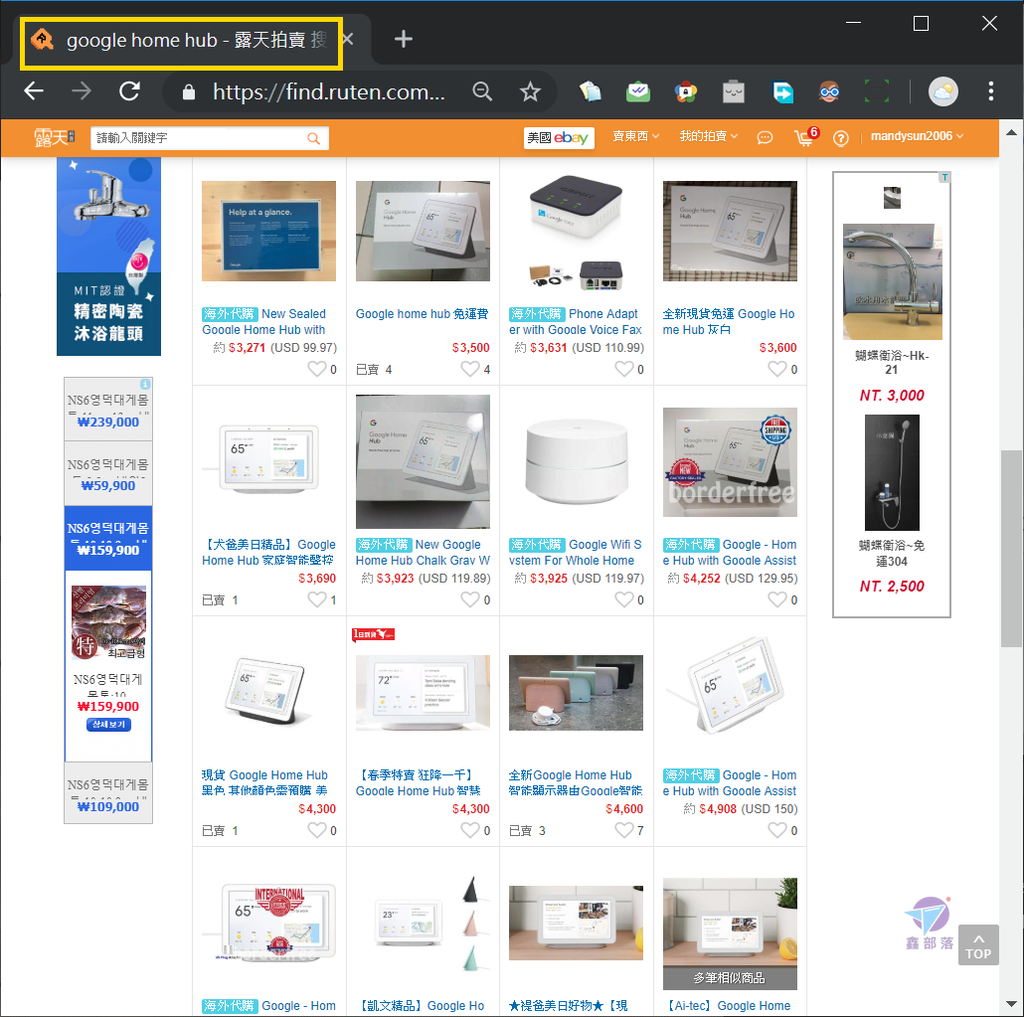Viewport: 1024px width, 1017px height.
Task: Click the ₩239,000 crab ad item
Action: [x=108, y=410]
